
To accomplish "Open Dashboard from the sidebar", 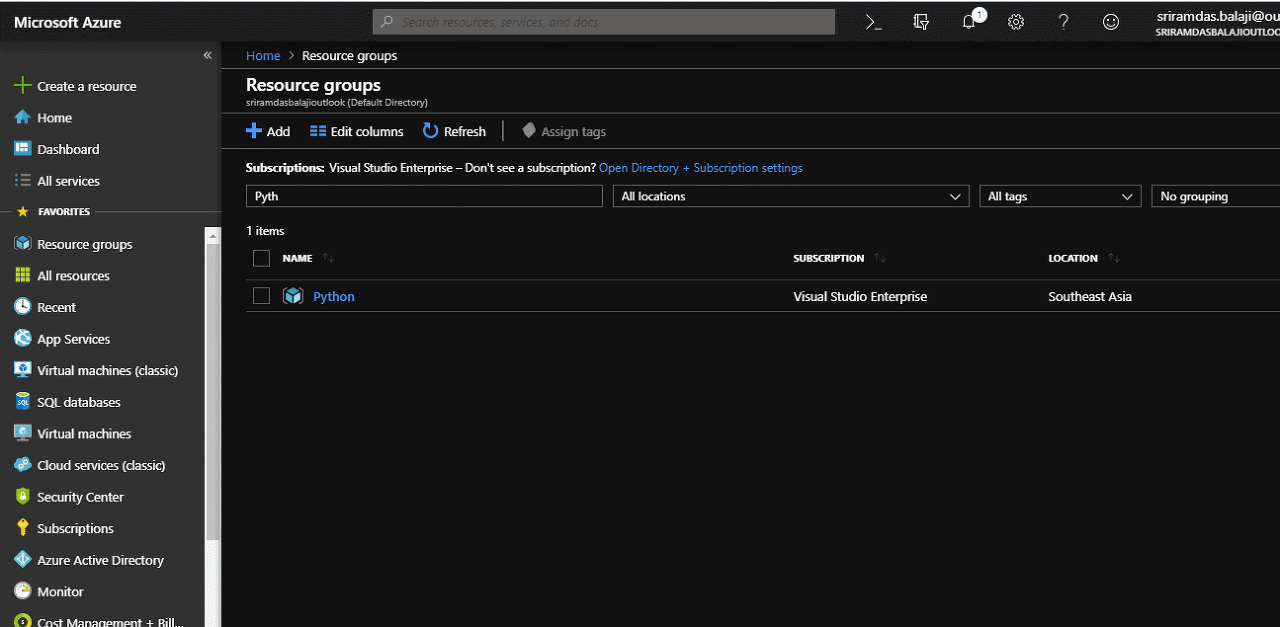I will pyautogui.click(x=68, y=149).
